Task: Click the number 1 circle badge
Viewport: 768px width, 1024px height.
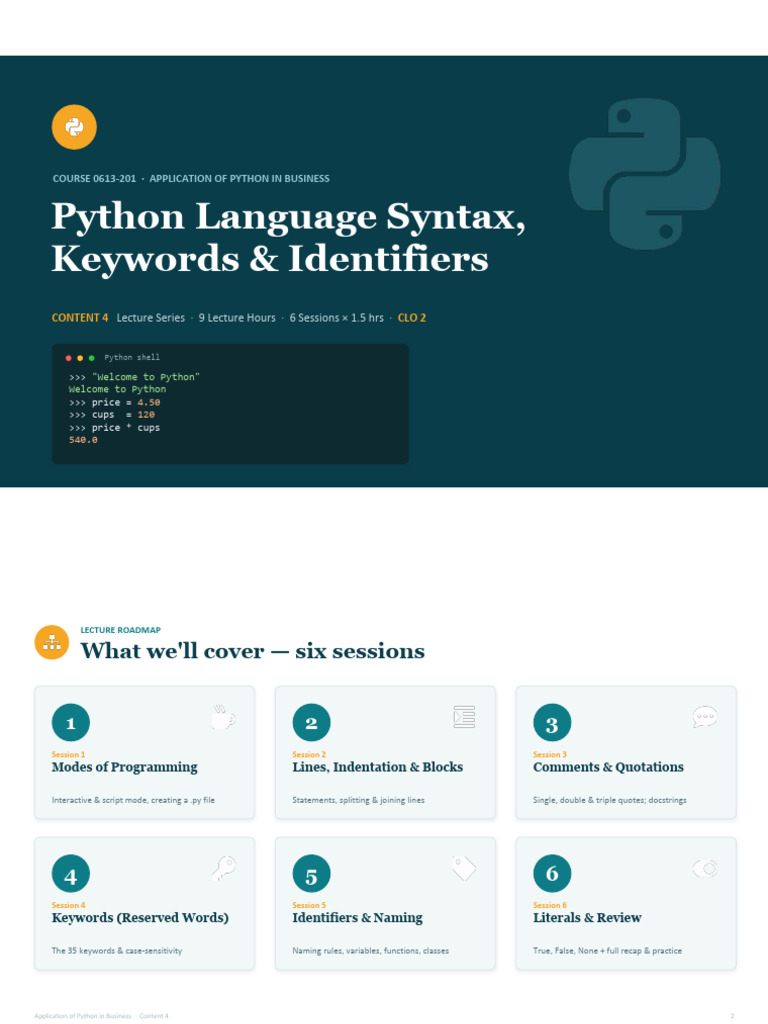Action: coord(71,723)
